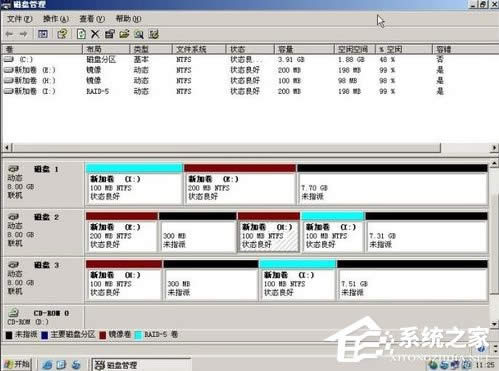Click the 磁盘 2 disk label

pos(46,217)
